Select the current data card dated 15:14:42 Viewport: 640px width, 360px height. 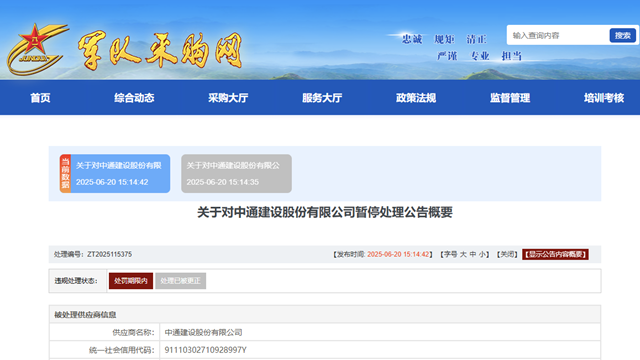pos(115,173)
